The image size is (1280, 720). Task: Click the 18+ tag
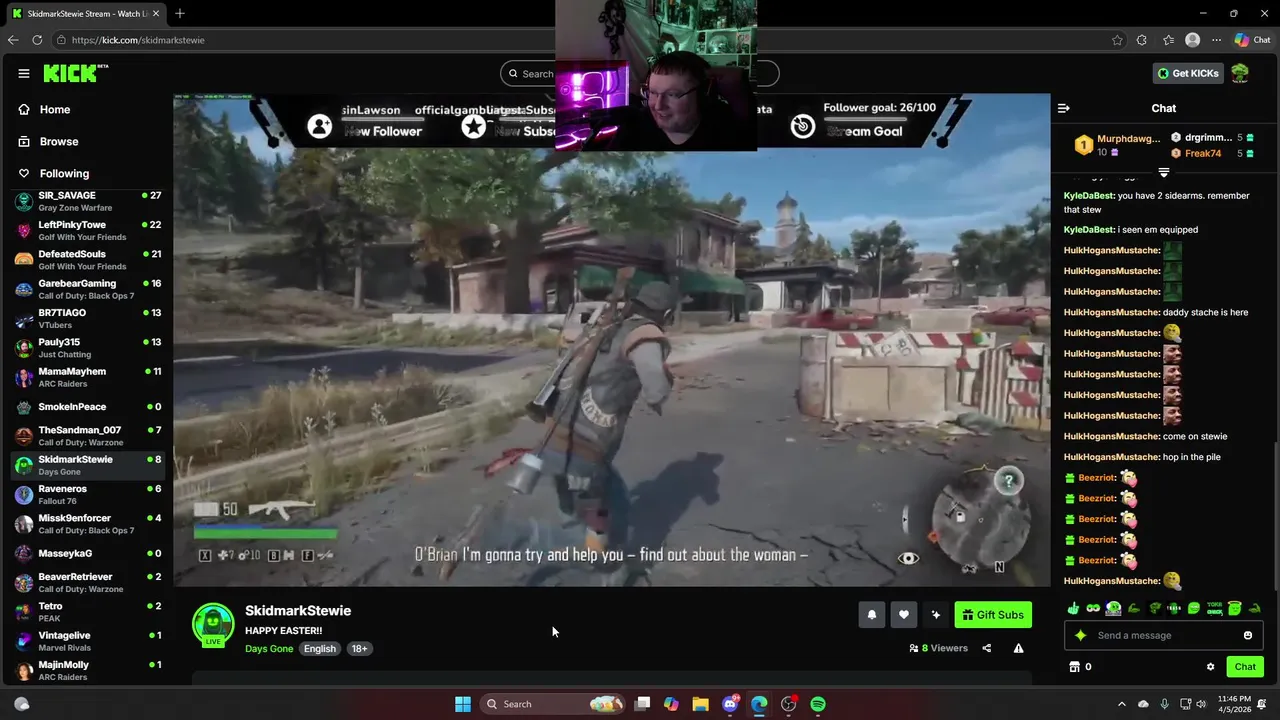359,648
